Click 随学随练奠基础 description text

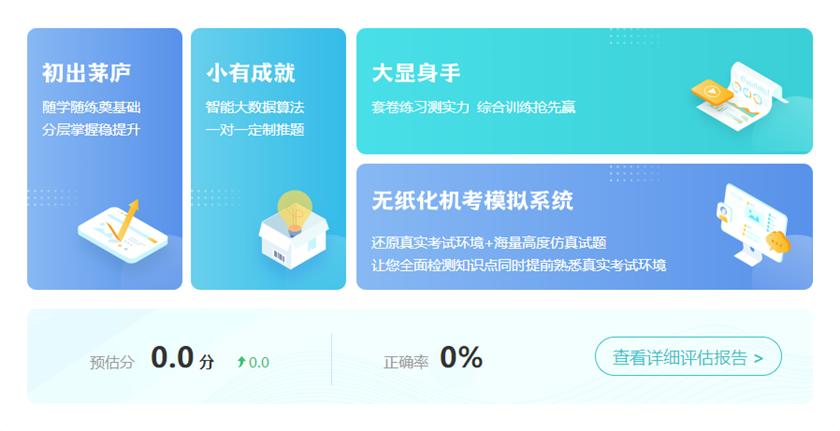click(x=92, y=107)
